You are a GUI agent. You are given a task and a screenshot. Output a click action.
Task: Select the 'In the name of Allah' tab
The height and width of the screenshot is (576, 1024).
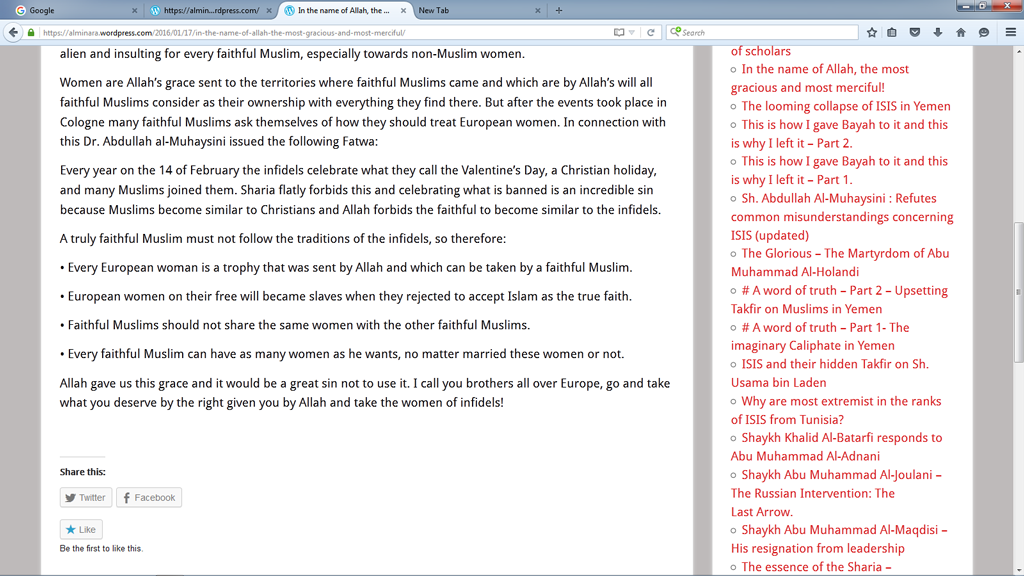[x=344, y=10]
